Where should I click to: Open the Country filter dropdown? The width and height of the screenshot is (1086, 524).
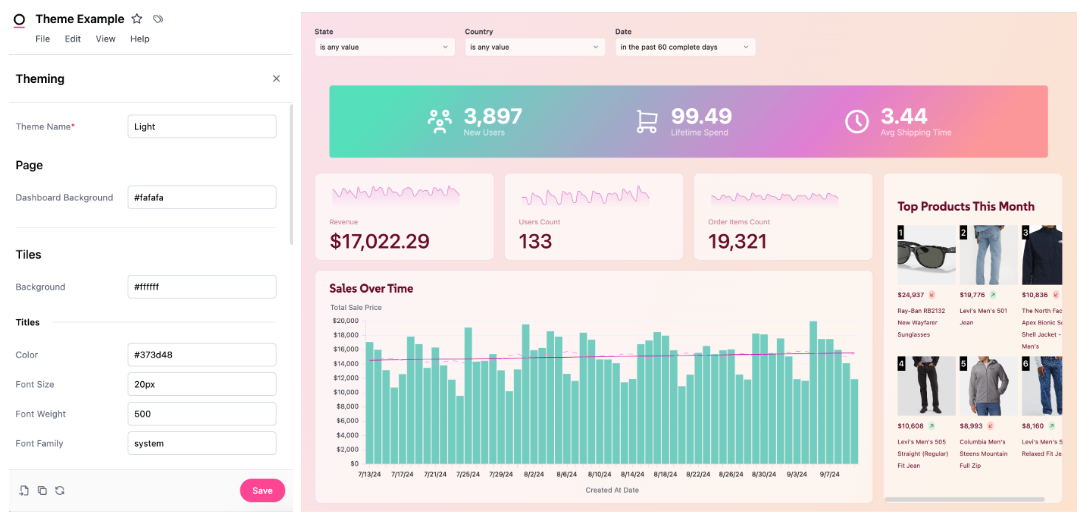pyautogui.click(x=534, y=47)
